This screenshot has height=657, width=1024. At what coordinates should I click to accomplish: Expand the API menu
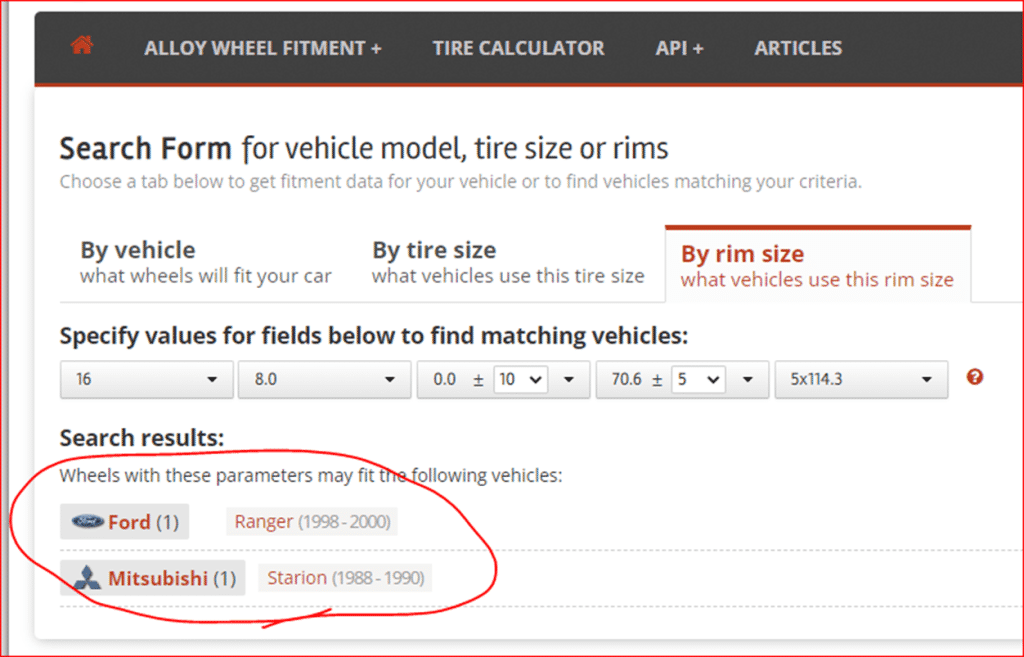(679, 48)
